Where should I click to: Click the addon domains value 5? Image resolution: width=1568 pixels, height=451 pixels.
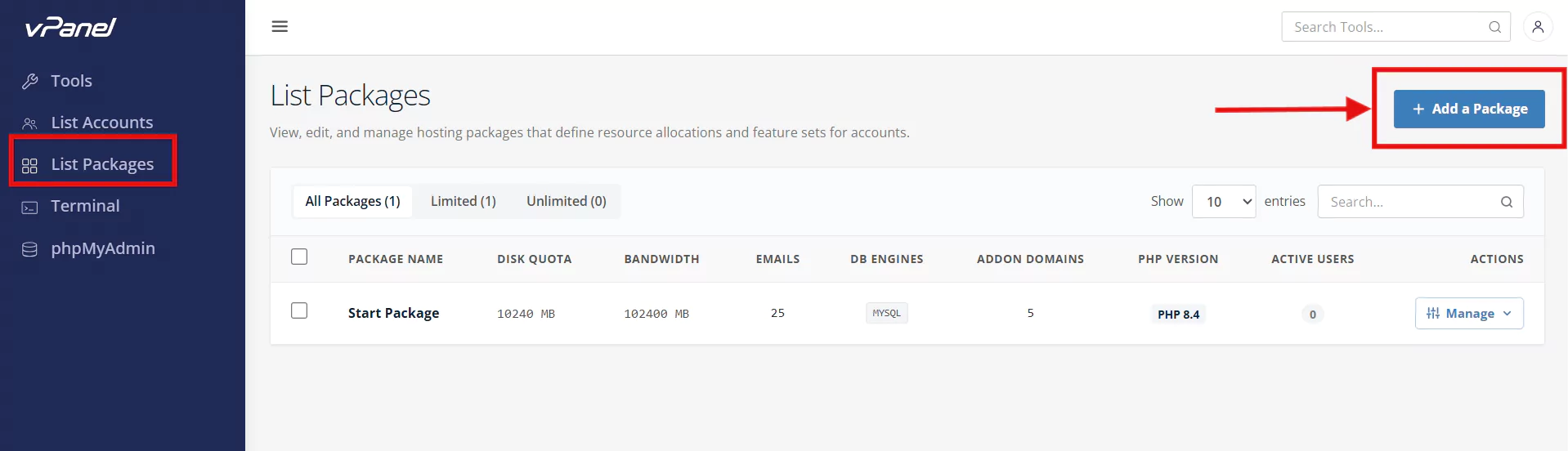pos(1030,313)
